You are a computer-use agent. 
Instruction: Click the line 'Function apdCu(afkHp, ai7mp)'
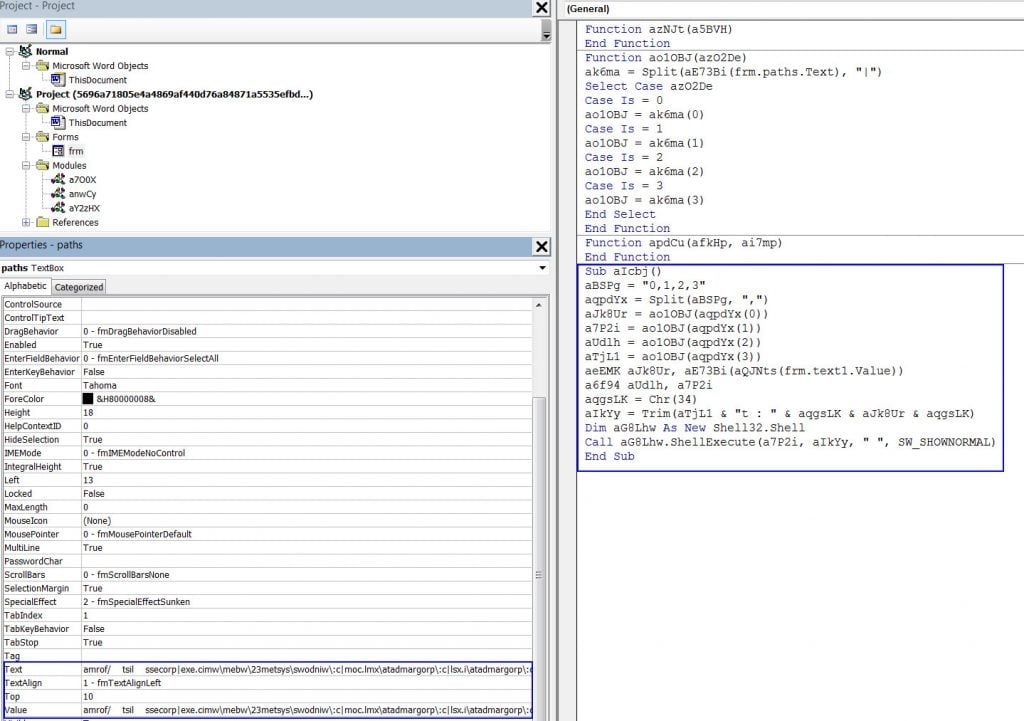click(683, 243)
